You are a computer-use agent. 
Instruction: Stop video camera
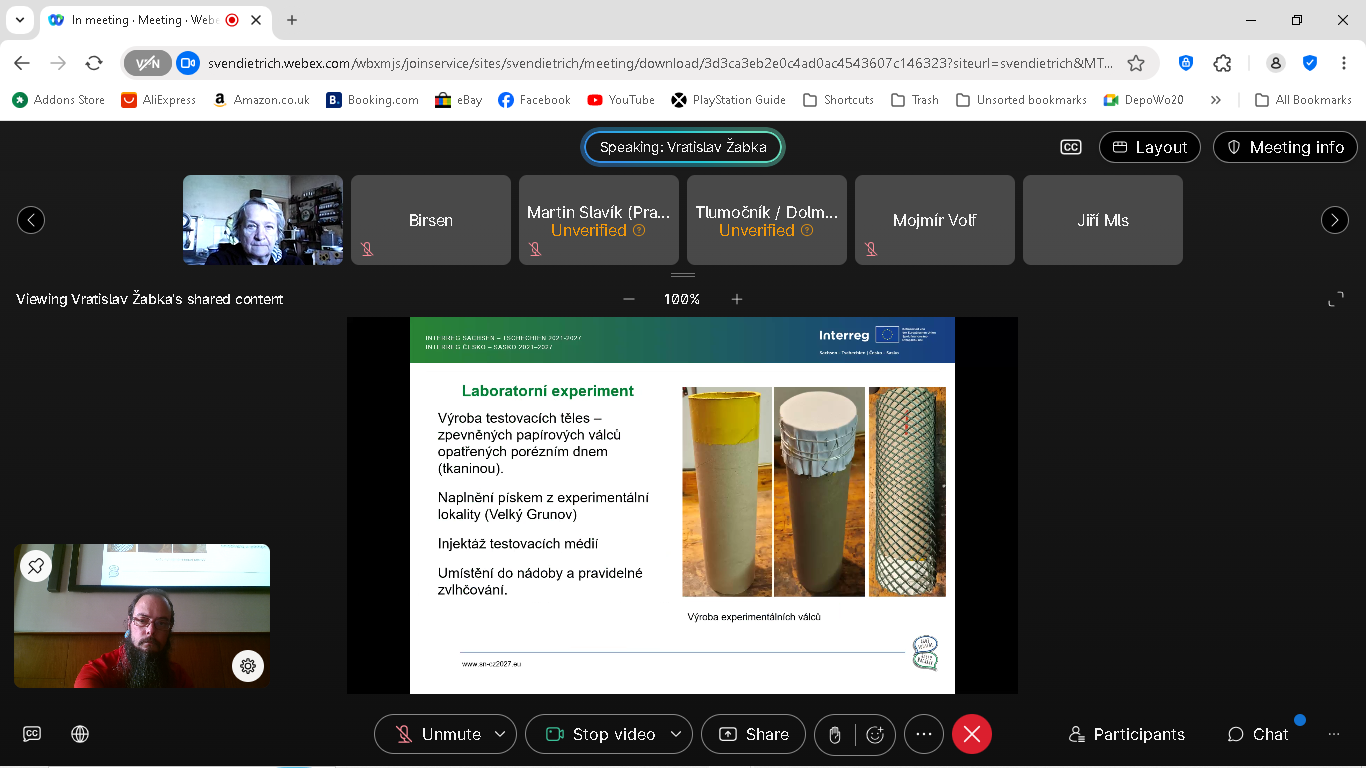[600, 734]
